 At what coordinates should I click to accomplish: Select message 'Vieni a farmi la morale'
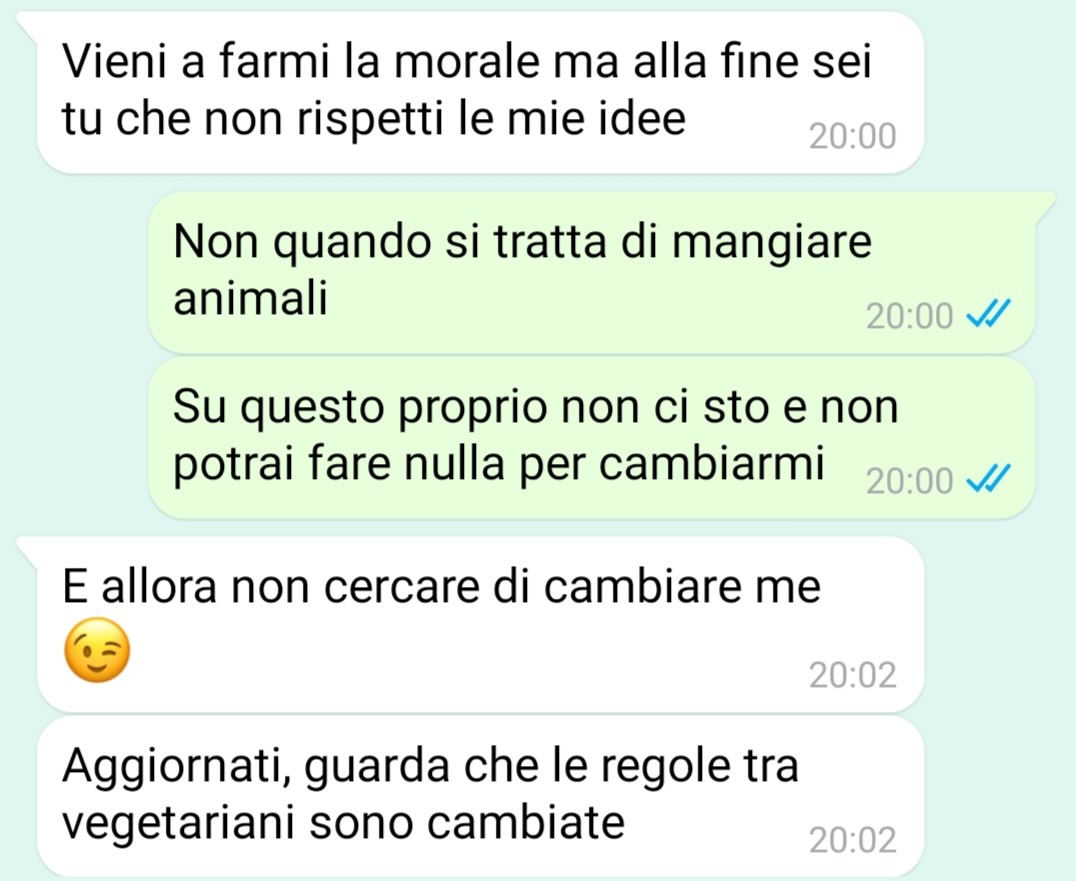click(480, 92)
